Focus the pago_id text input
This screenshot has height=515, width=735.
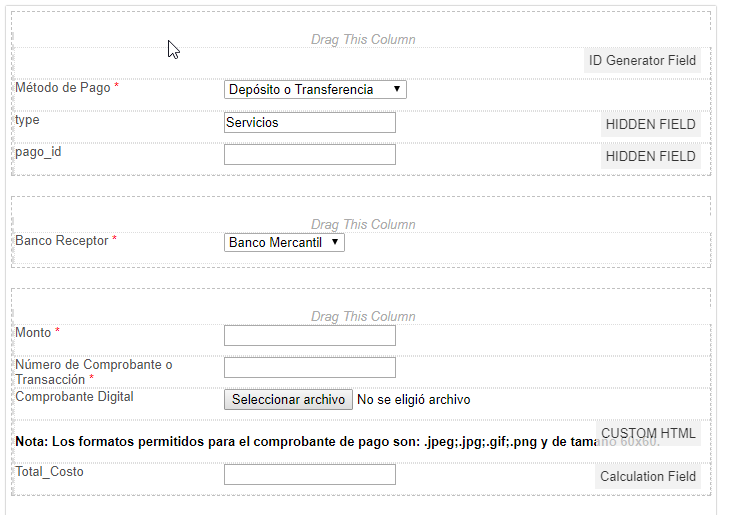click(310, 155)
